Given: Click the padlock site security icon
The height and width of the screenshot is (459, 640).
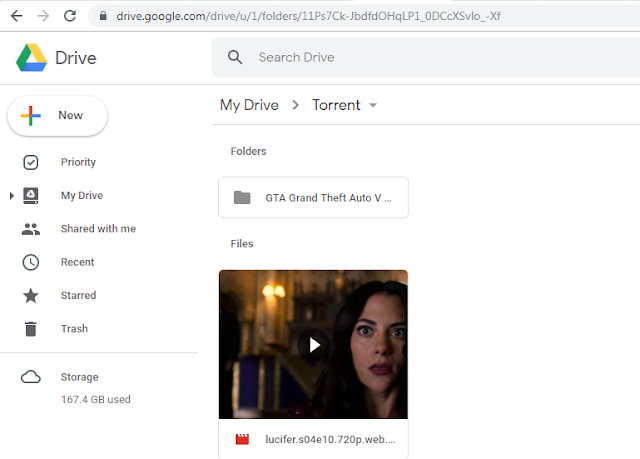Looking at the screenshot, I should point(103,16).
